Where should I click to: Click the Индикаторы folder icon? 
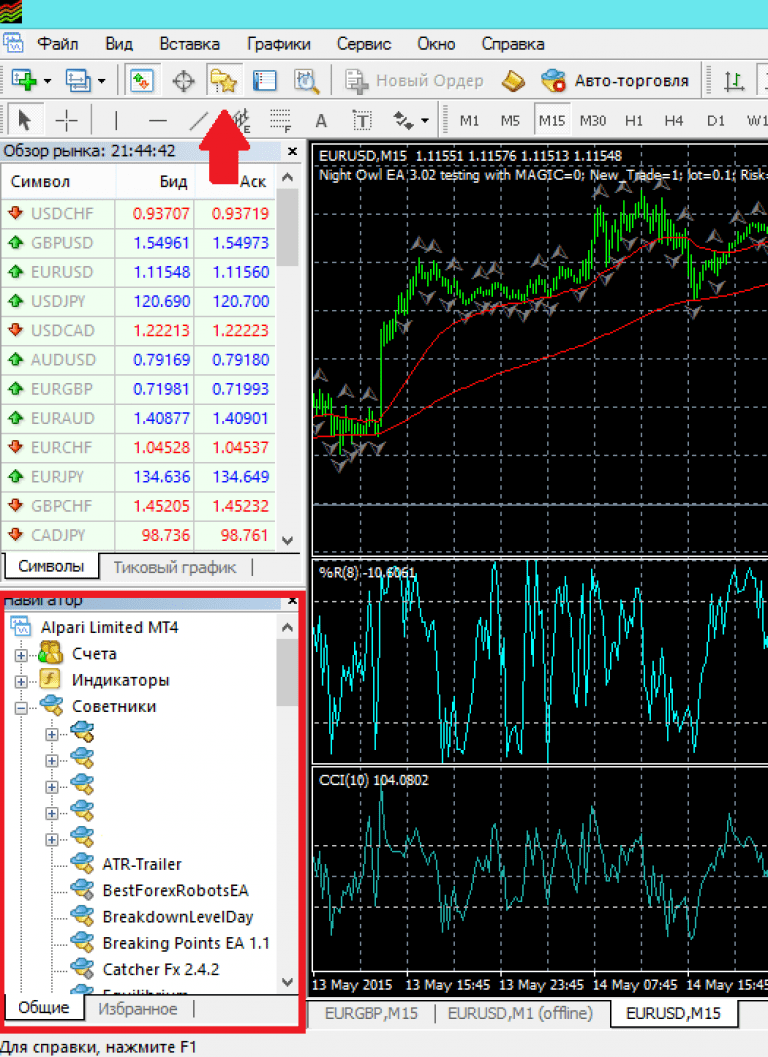click(51, 680)
